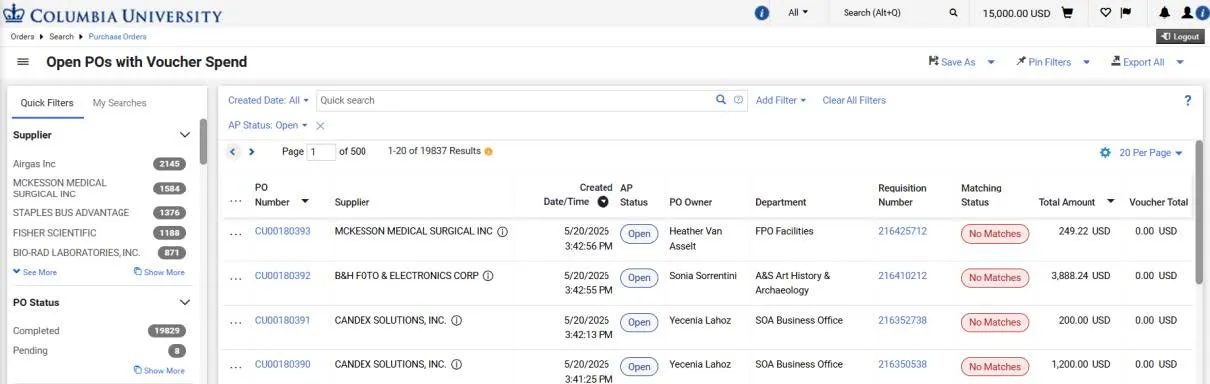The height and width of the screenshot is (384, 1210).
Task: Click Clear All Filters link
Action: 854,100
